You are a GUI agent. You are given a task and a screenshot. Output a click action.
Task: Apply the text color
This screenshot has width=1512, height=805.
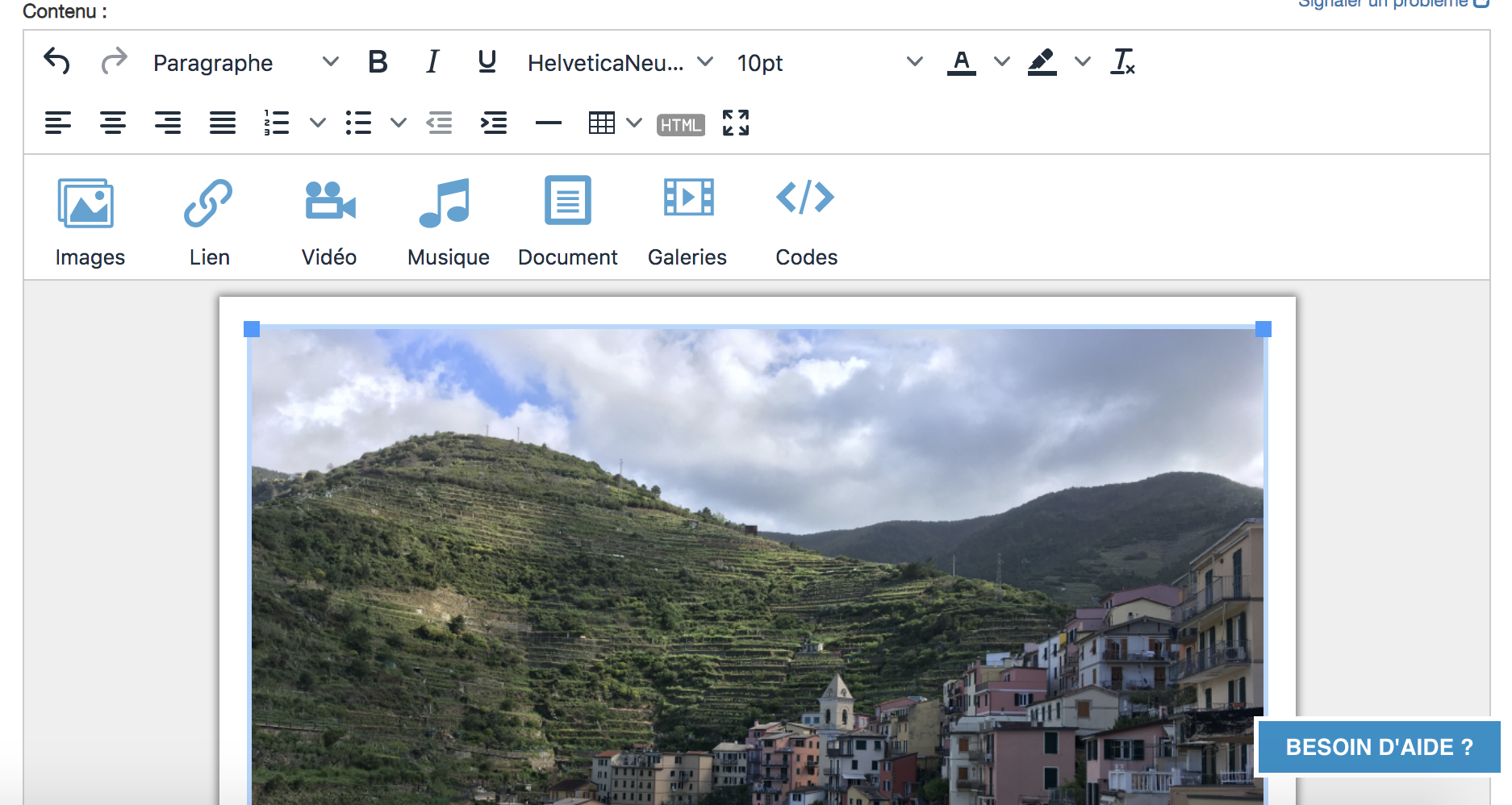coord(961,61)
